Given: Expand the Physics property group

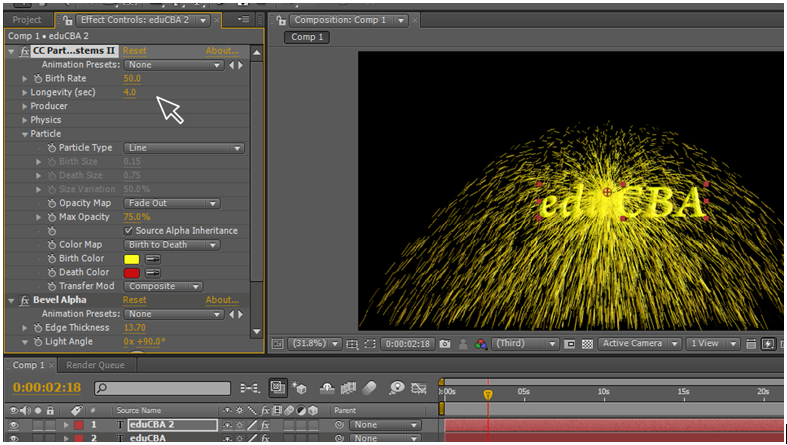Looking at the screenshot, I should (25, 120).
